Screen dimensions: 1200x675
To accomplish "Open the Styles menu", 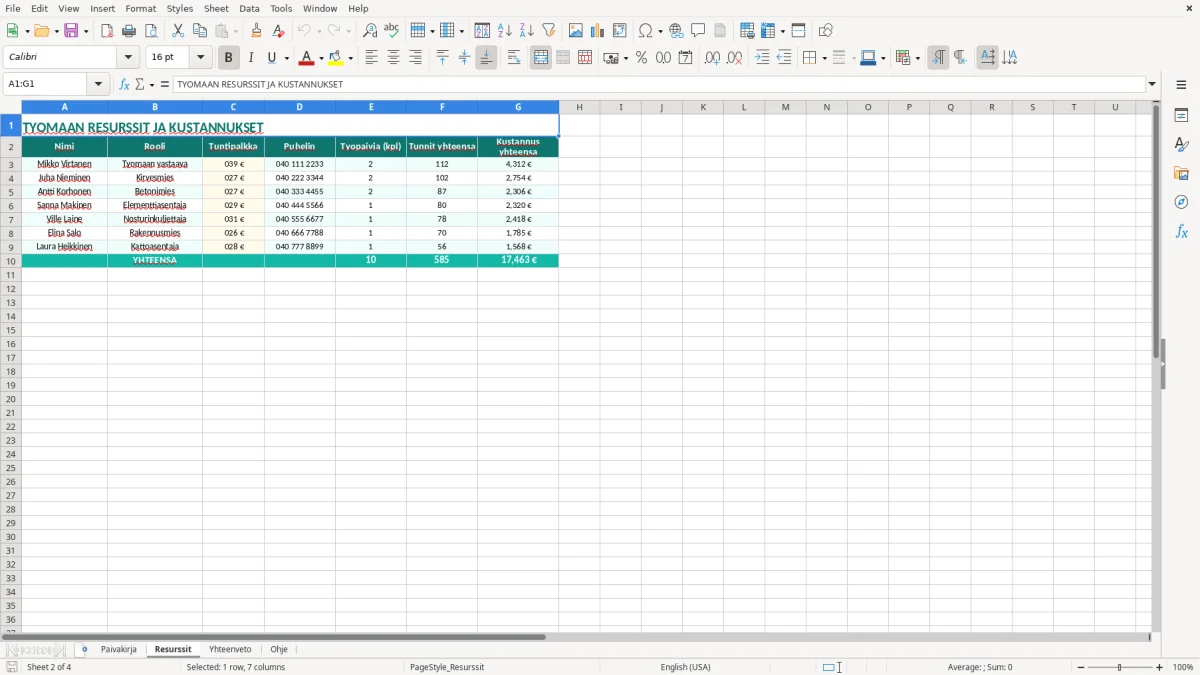I will pos(180,8).
